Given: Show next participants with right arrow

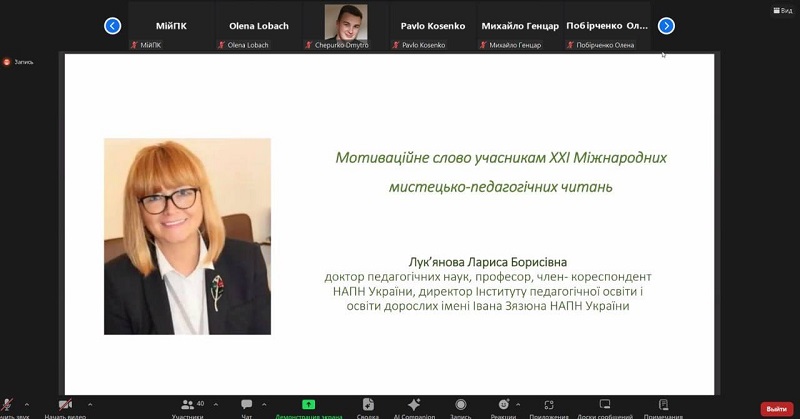Looking at the screenshot, I should [666, 26].
